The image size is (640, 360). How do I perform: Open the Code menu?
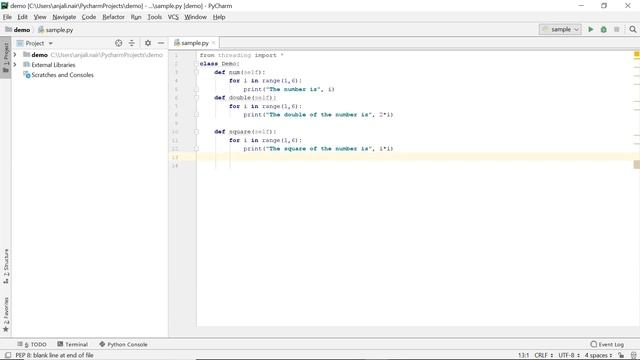pos(89,17)
